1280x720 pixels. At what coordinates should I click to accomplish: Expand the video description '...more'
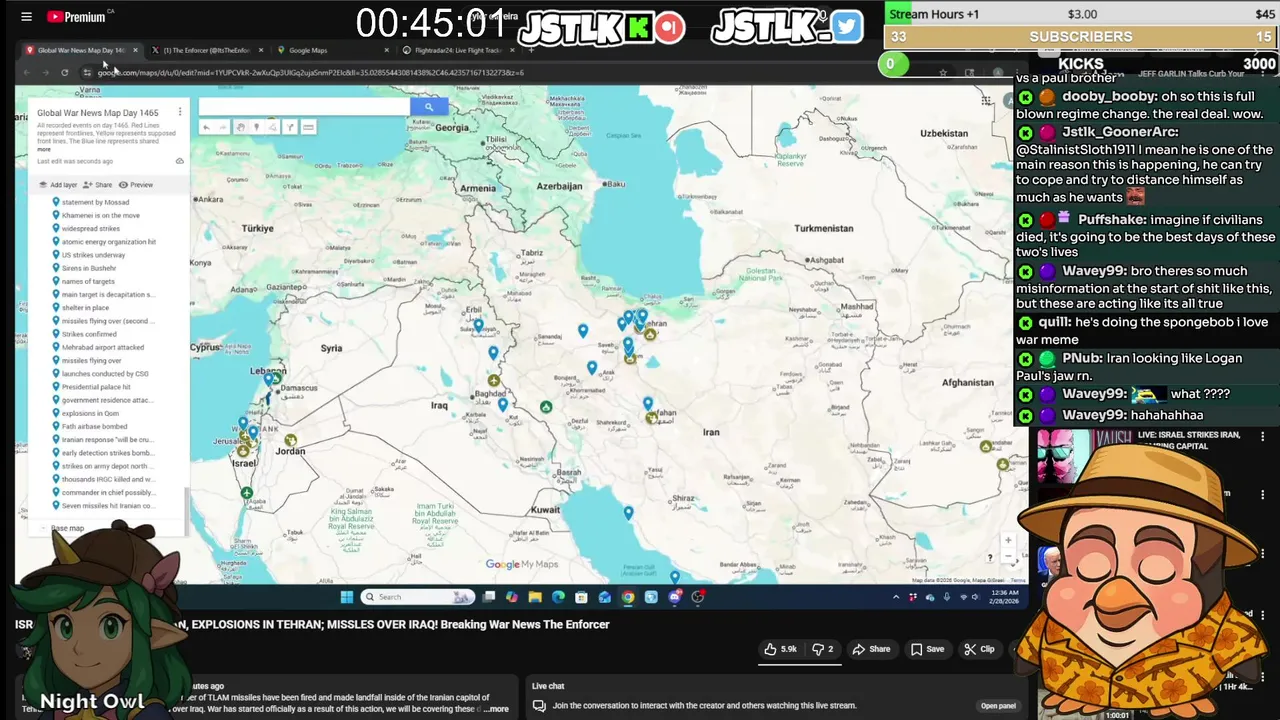click(x=497, y=709)
